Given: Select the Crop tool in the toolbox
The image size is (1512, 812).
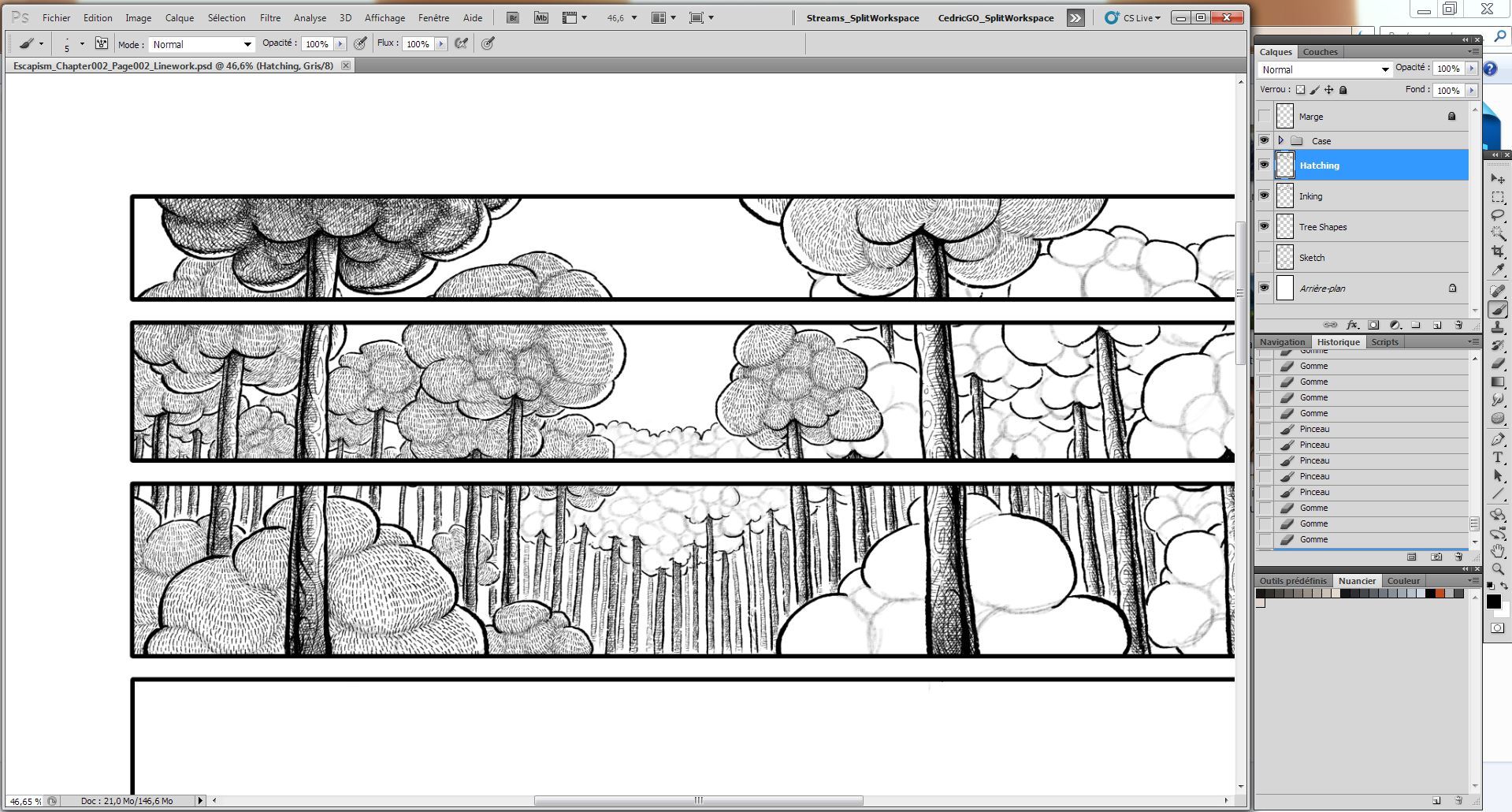Looking at the screenshot, I should click(x=1498, y=251).
